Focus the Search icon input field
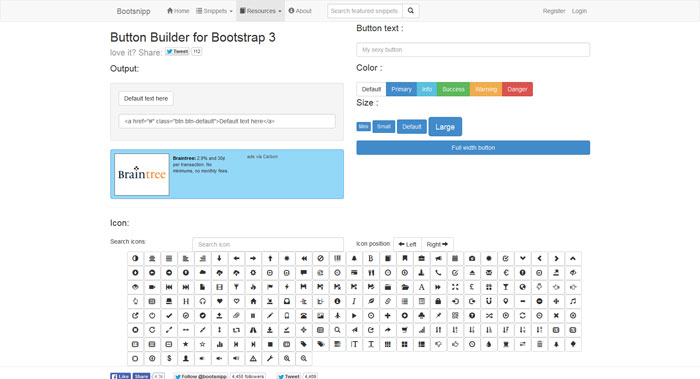Screen dimensions: 700x379 coord(268,244)
